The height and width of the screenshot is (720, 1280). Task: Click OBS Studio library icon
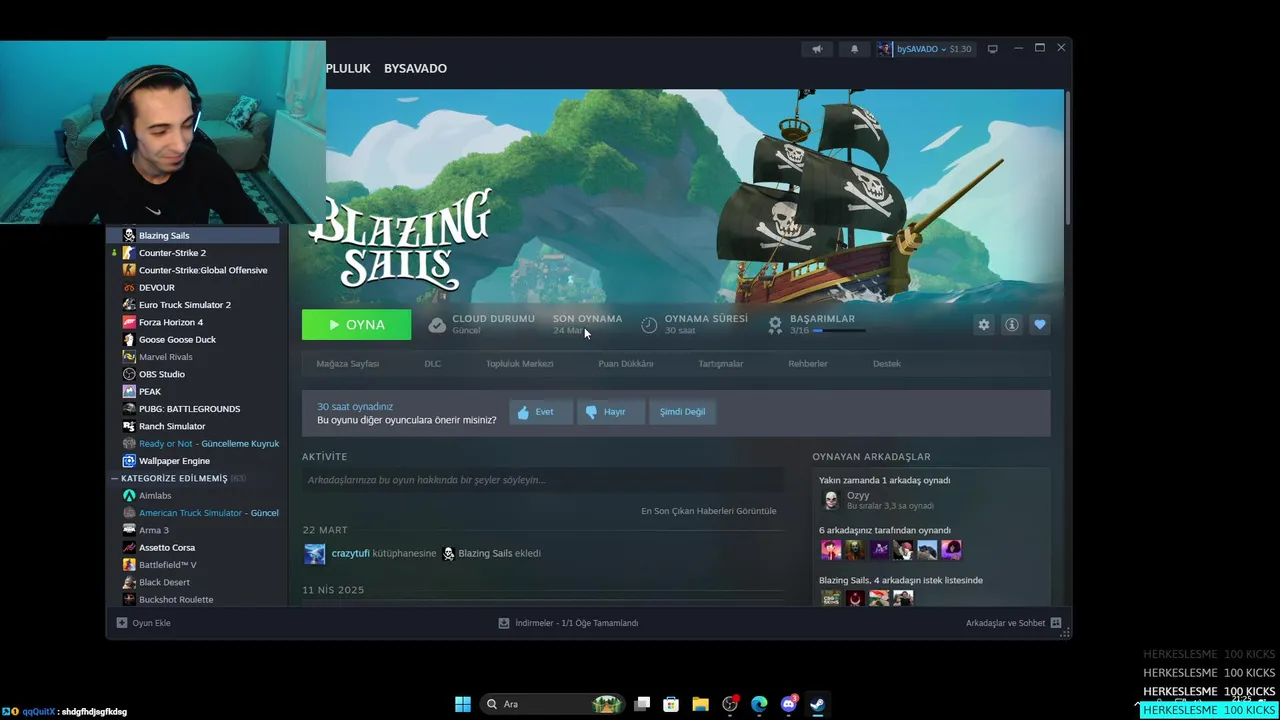coord(129,374)
